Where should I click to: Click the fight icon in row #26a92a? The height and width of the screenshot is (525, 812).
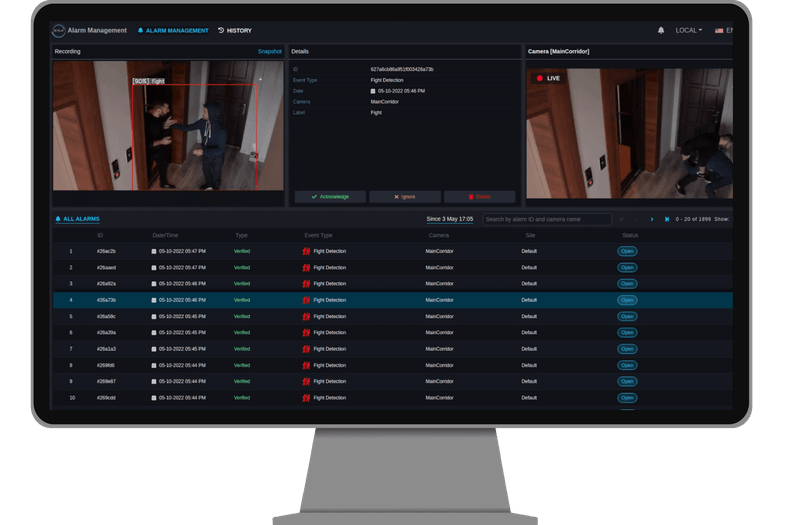click(306, 284)
